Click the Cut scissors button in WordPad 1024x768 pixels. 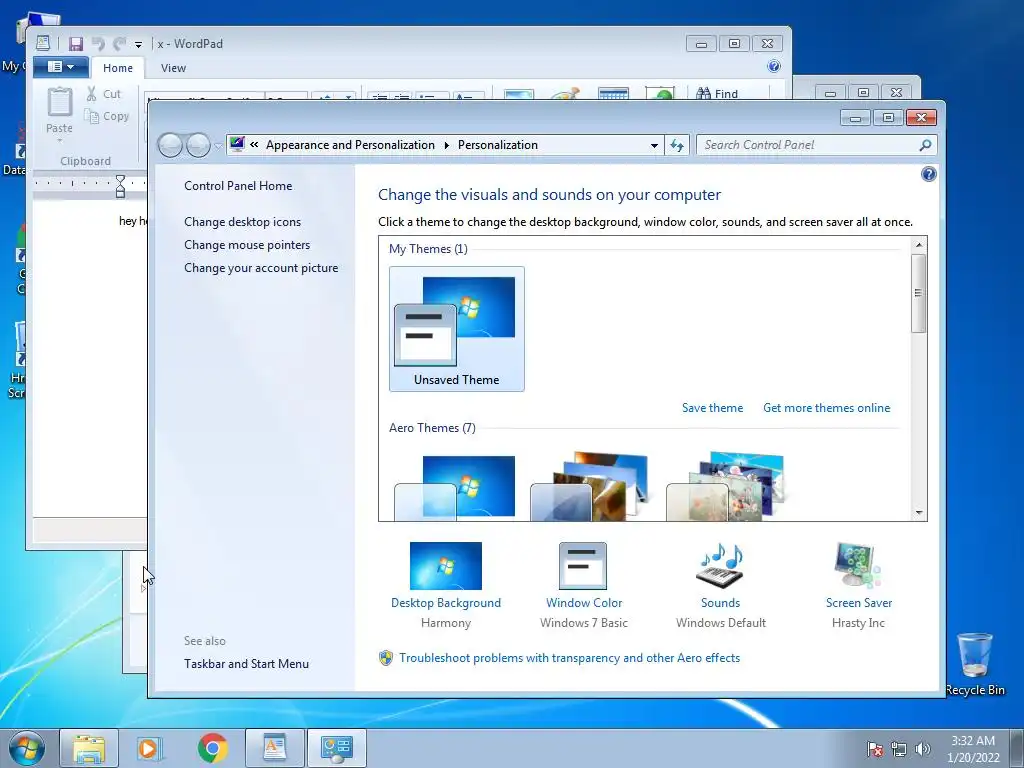[104, 94]
